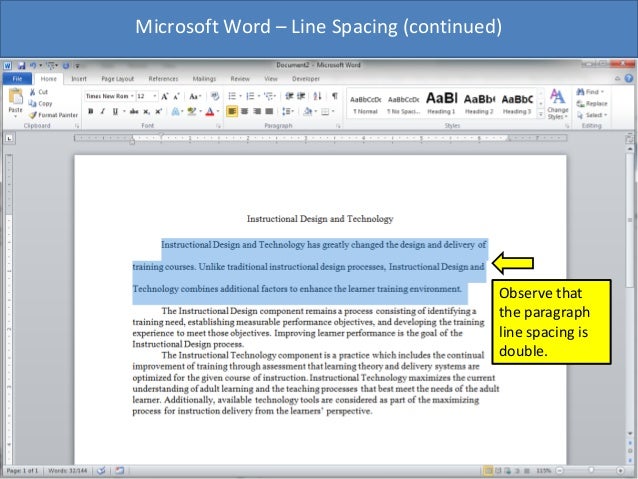Activate the Format Painter

(53, 115)
